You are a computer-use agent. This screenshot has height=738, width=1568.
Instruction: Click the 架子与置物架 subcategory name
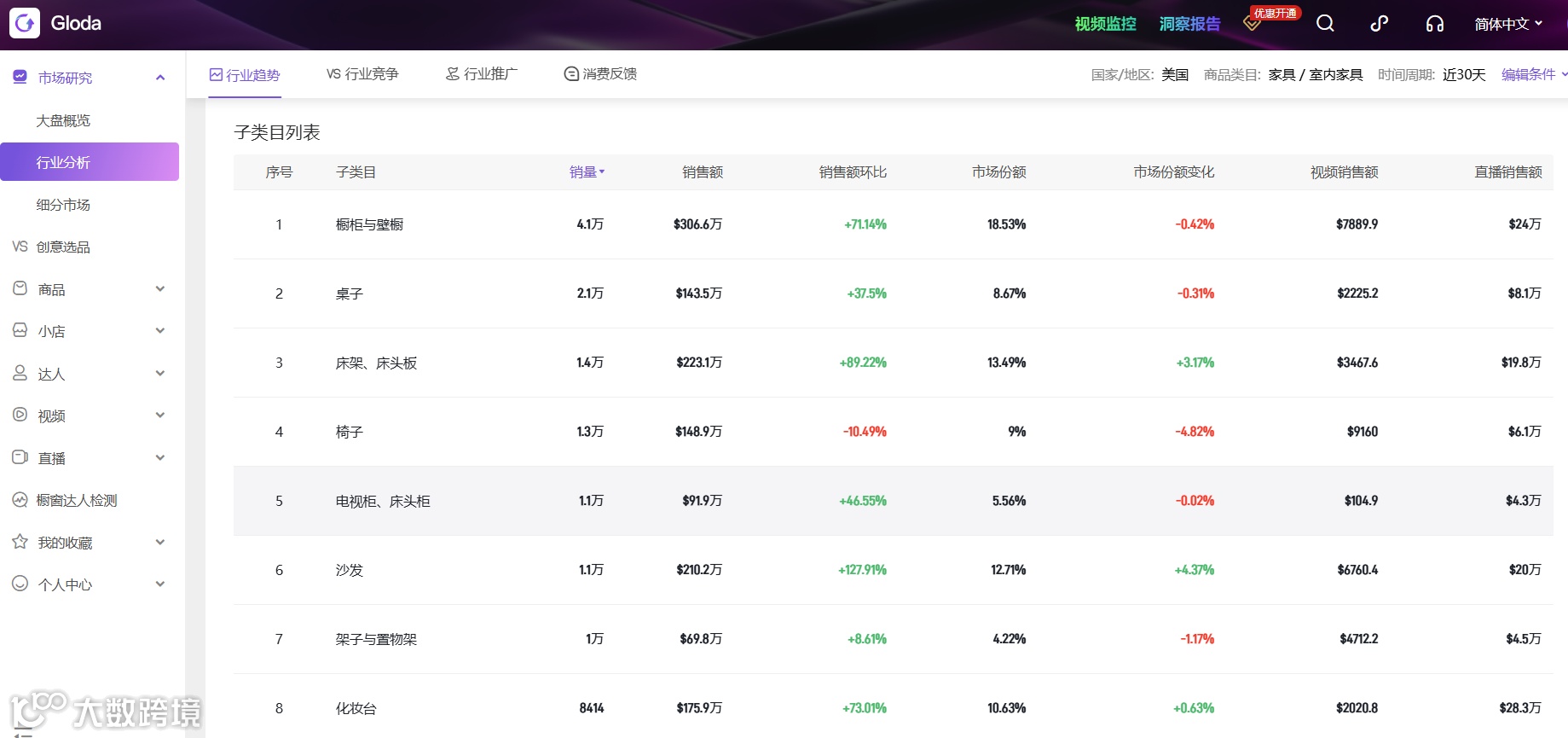[x=376, y=639]
